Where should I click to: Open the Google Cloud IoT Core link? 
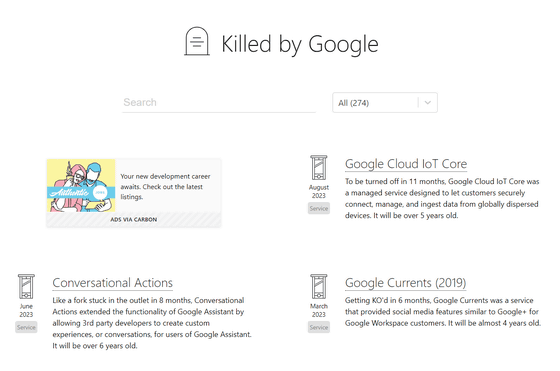pos(406,164)
